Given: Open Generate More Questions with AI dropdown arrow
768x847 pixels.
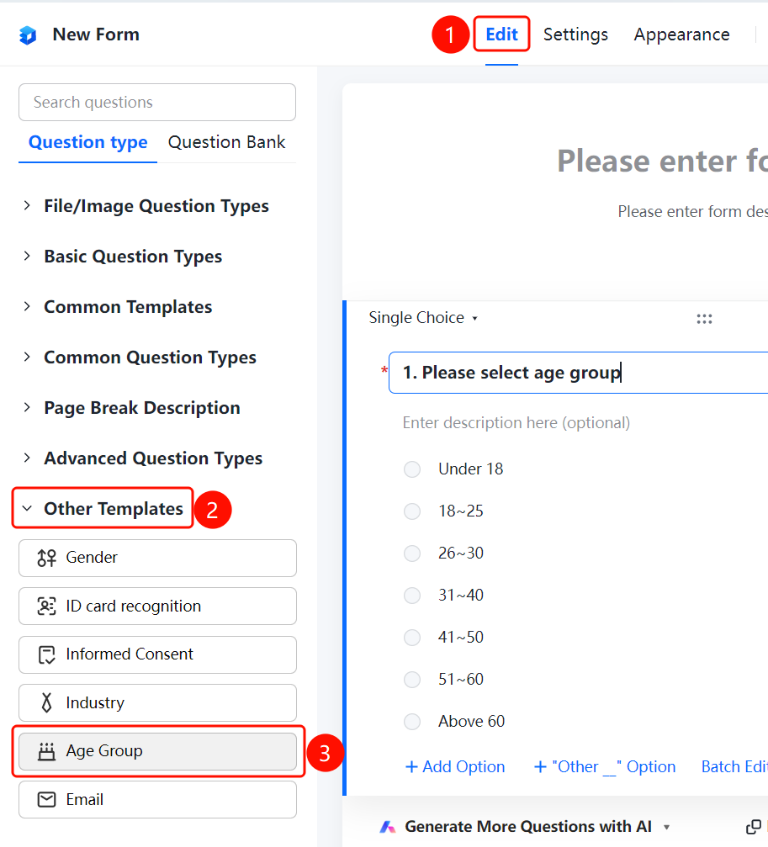Looking at the screenshot, I should (x=667, y=827).
